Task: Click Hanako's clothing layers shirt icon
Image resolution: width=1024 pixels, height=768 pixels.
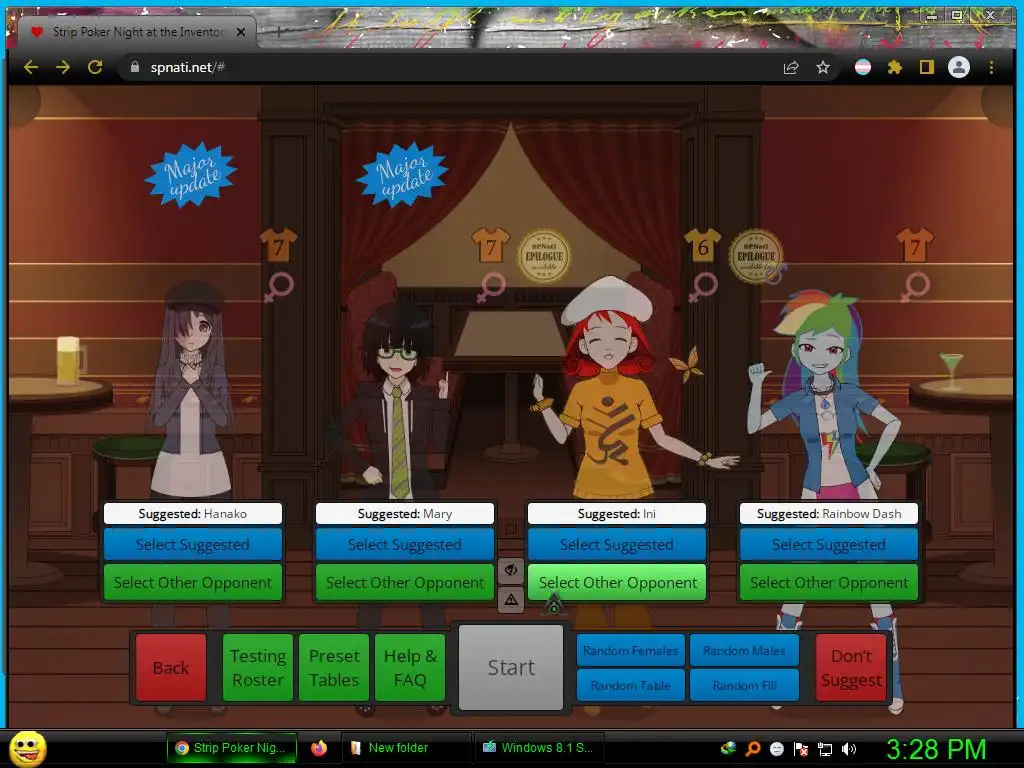Action: pyautogui.click(x=278, y=246)
